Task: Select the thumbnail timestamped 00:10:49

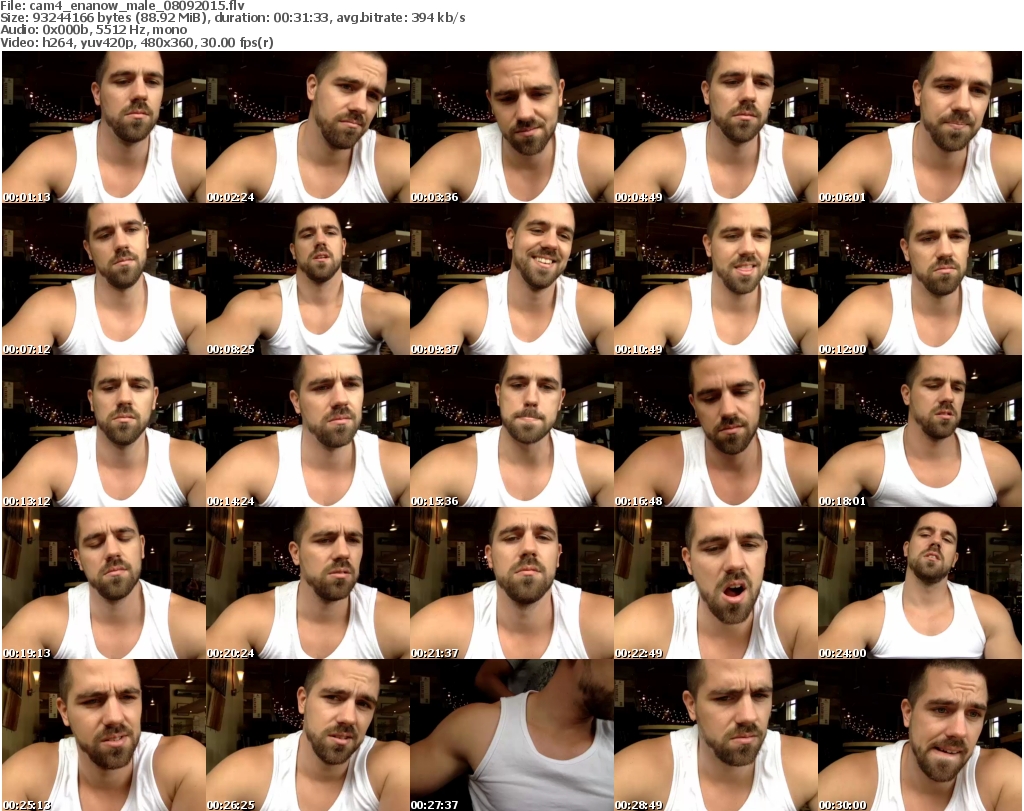Action: (x=716, y=279)
